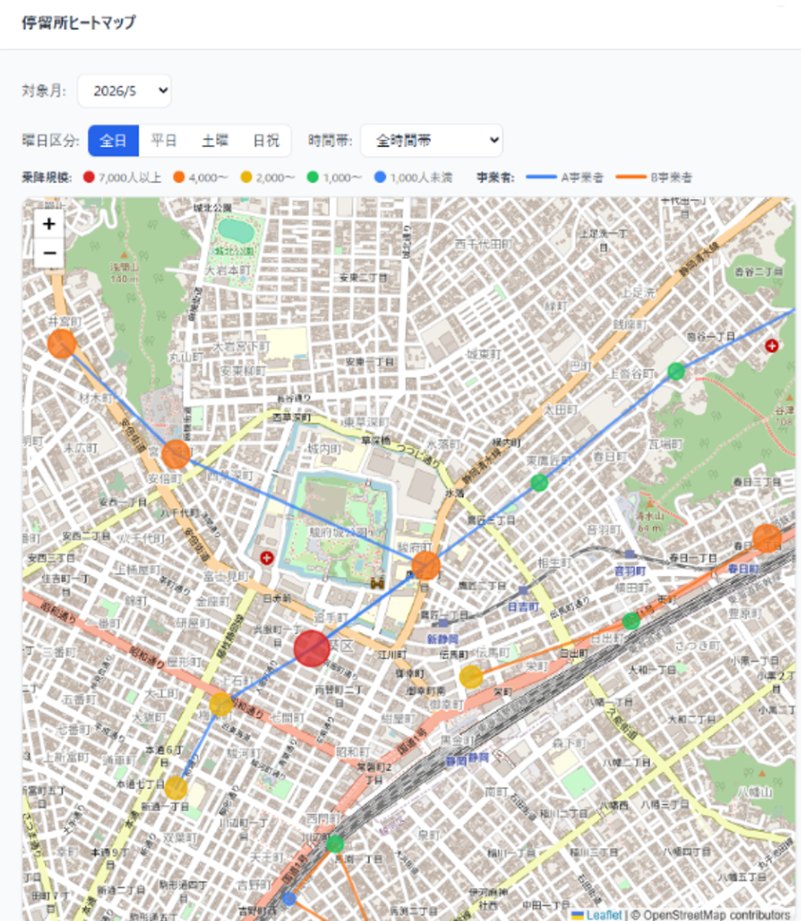Click the hospital icon near 沓谷一丁目
The width and height of the screenshot is (801, 921).
pos(772,346)
